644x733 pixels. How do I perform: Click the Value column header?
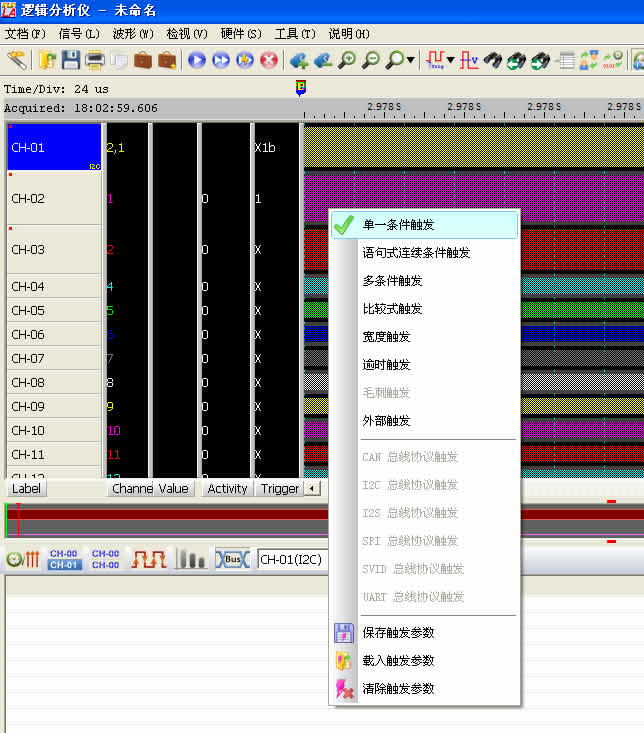pyautogui.click(x=173, y=489)
